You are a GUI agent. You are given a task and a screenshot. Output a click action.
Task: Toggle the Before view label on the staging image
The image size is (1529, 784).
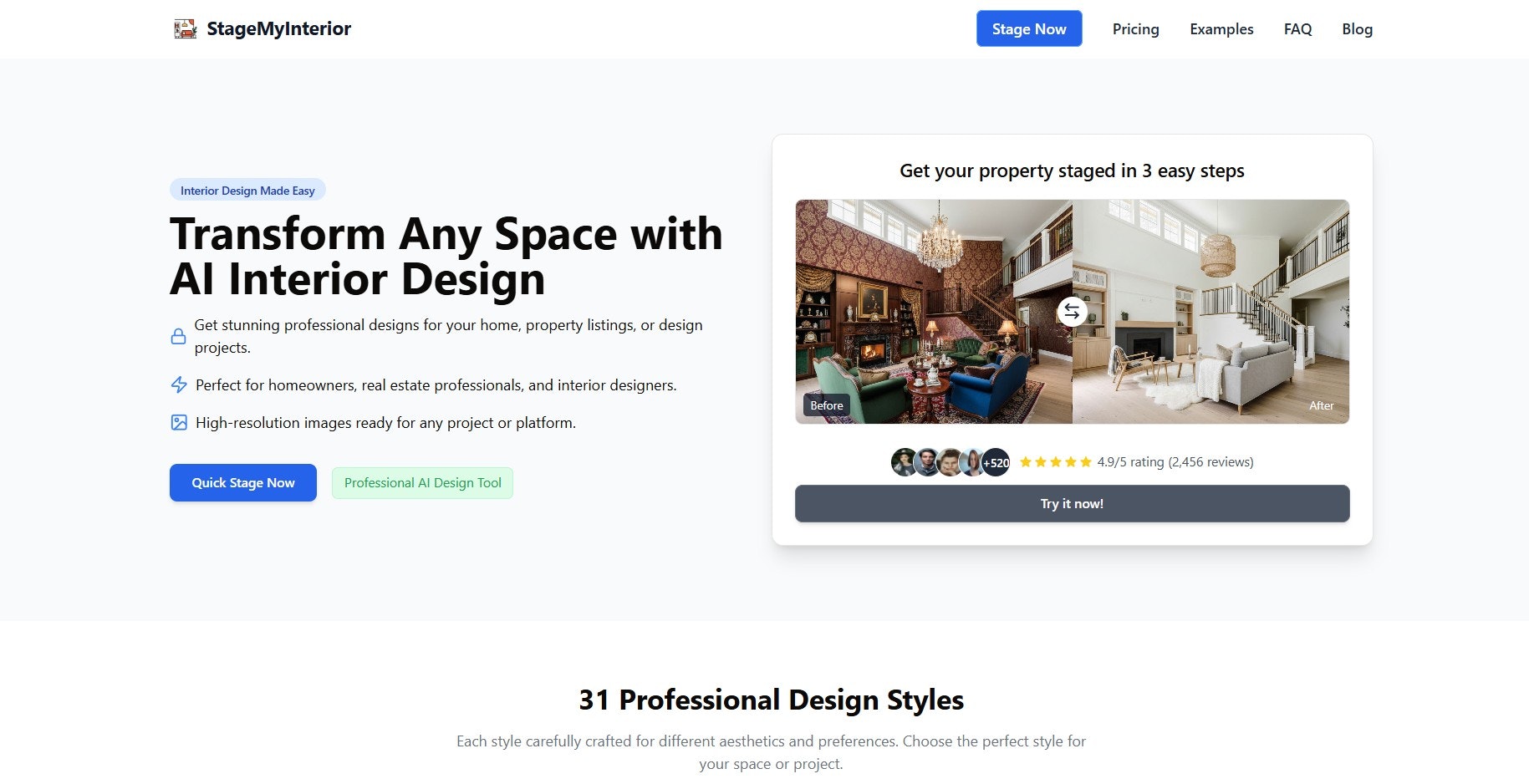coord(826,405)
